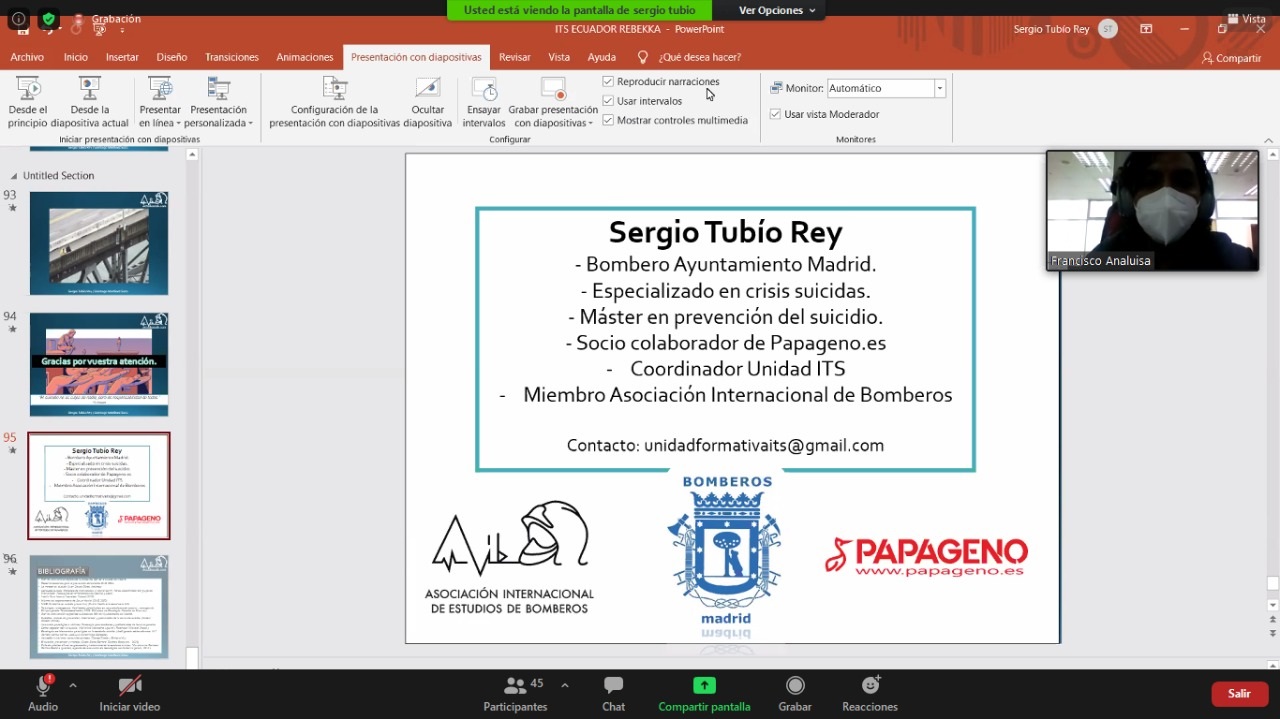Select slide 93 thumbnail
The image size is (1280, 719).
pyautogui.click(x=99, y=243)
